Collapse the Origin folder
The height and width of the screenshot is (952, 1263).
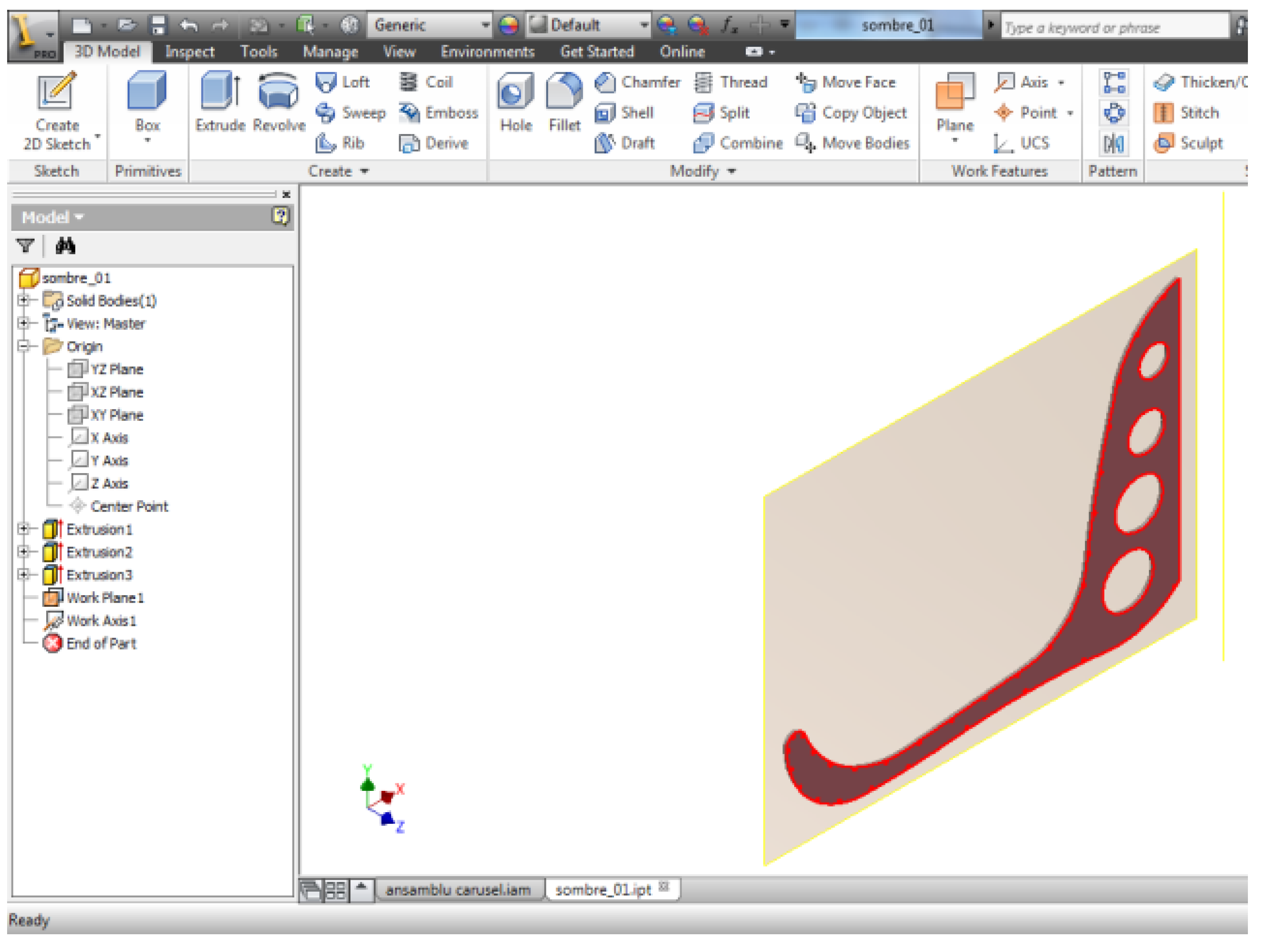(24, 346)
